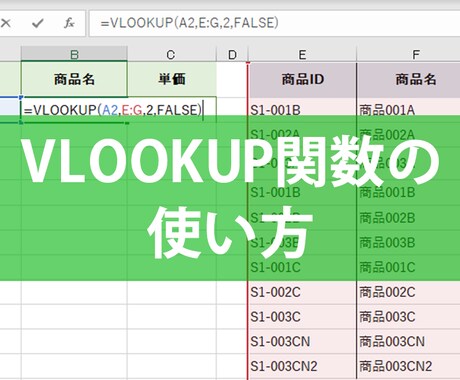Select column F header
460x380 pixels.
(x=409, y=54)
